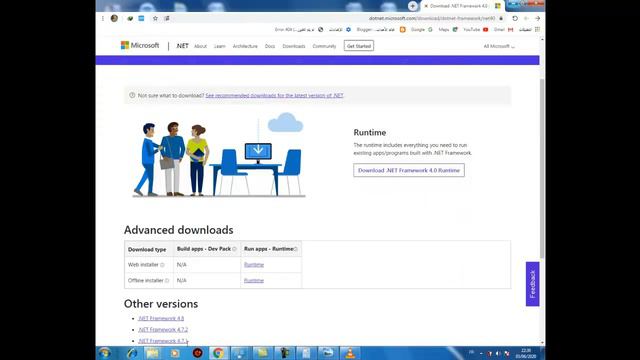Open the settings gear bookmark
This screenshot has height=360, width=640.
pyautogui.click(x=340, y=29)
